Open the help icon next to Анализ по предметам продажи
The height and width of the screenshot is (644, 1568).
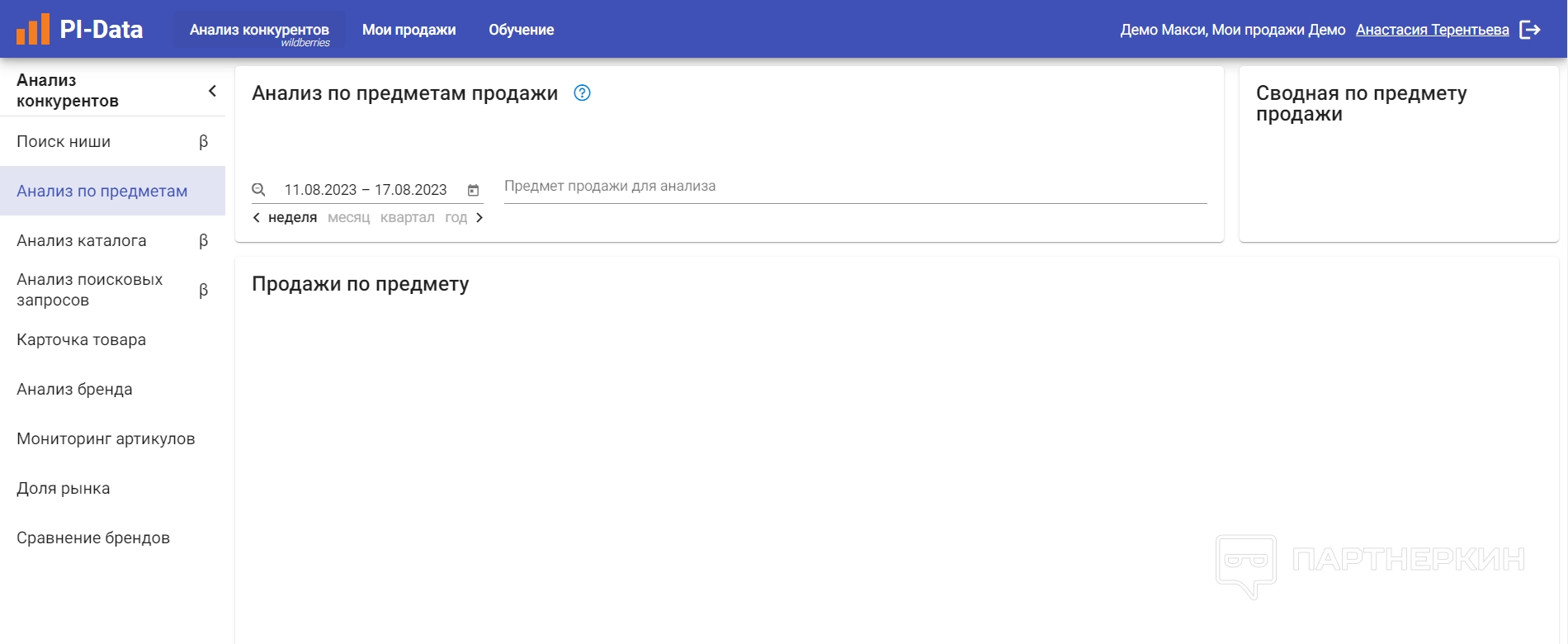tap(582, 93)
